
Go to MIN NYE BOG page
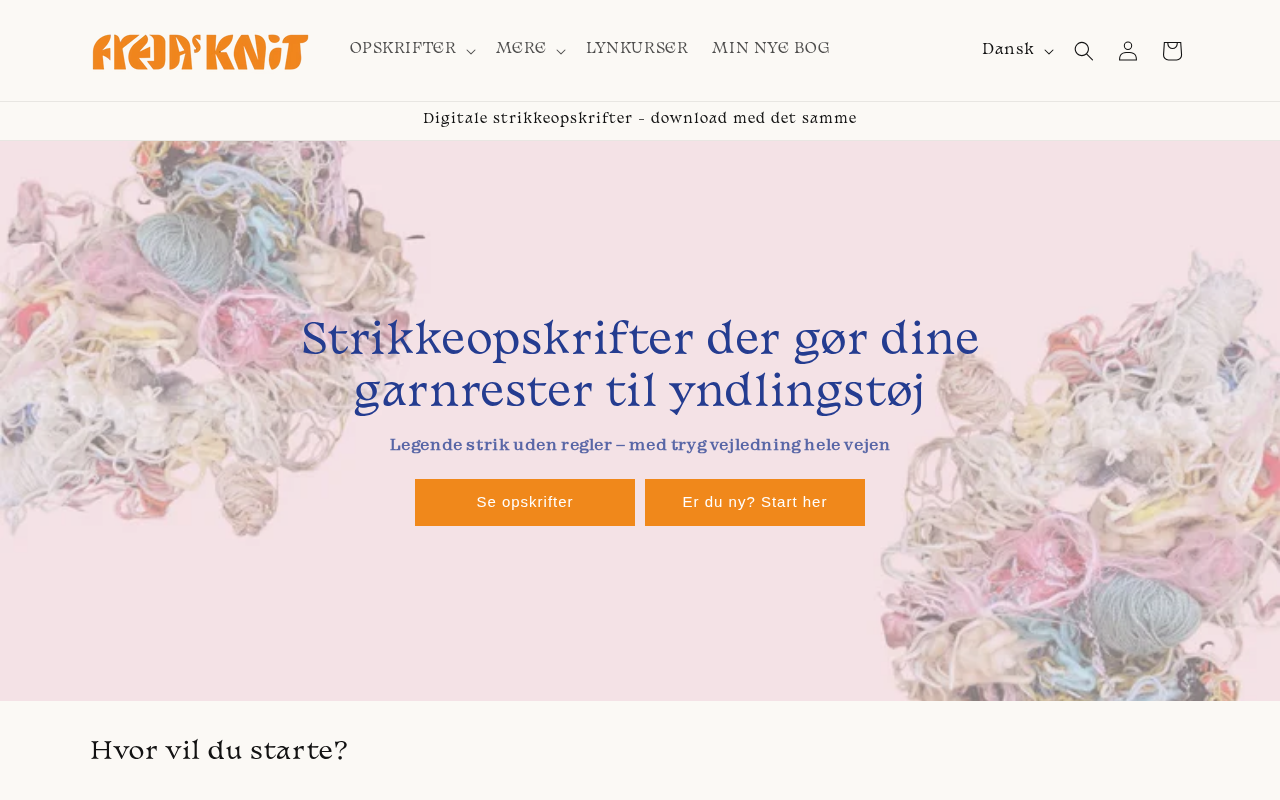(x=771, y=49)
